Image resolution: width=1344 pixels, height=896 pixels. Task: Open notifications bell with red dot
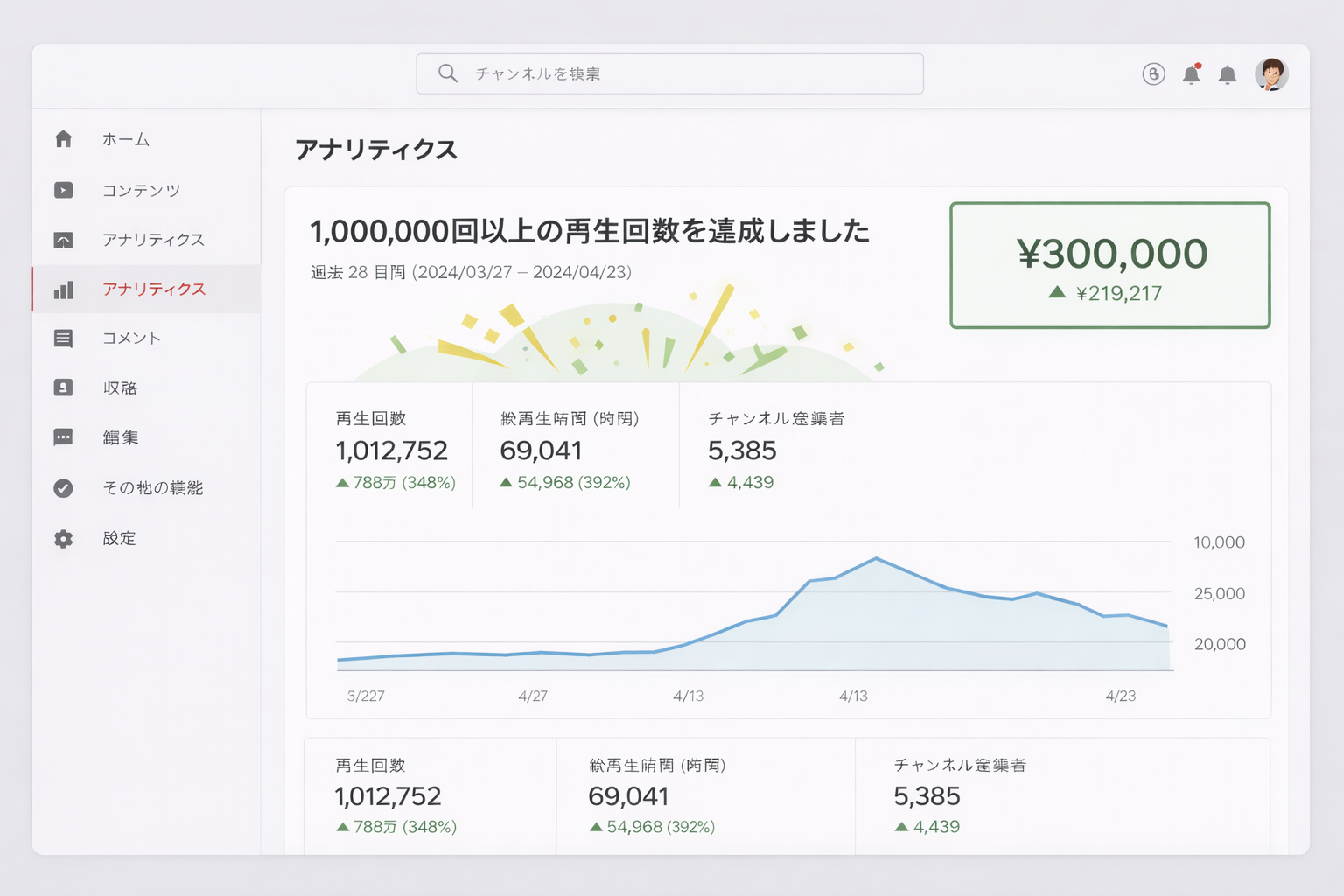[1191, 74]
